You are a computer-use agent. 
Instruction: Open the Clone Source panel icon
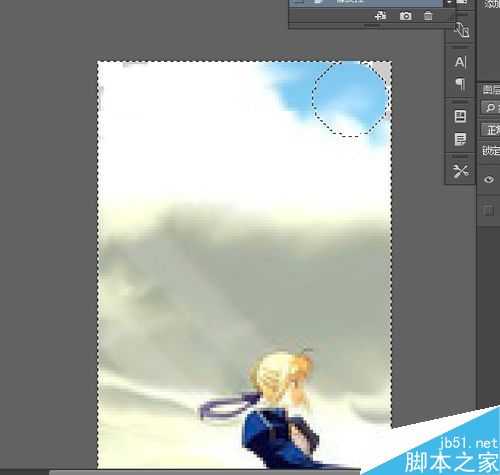[462, 30]
